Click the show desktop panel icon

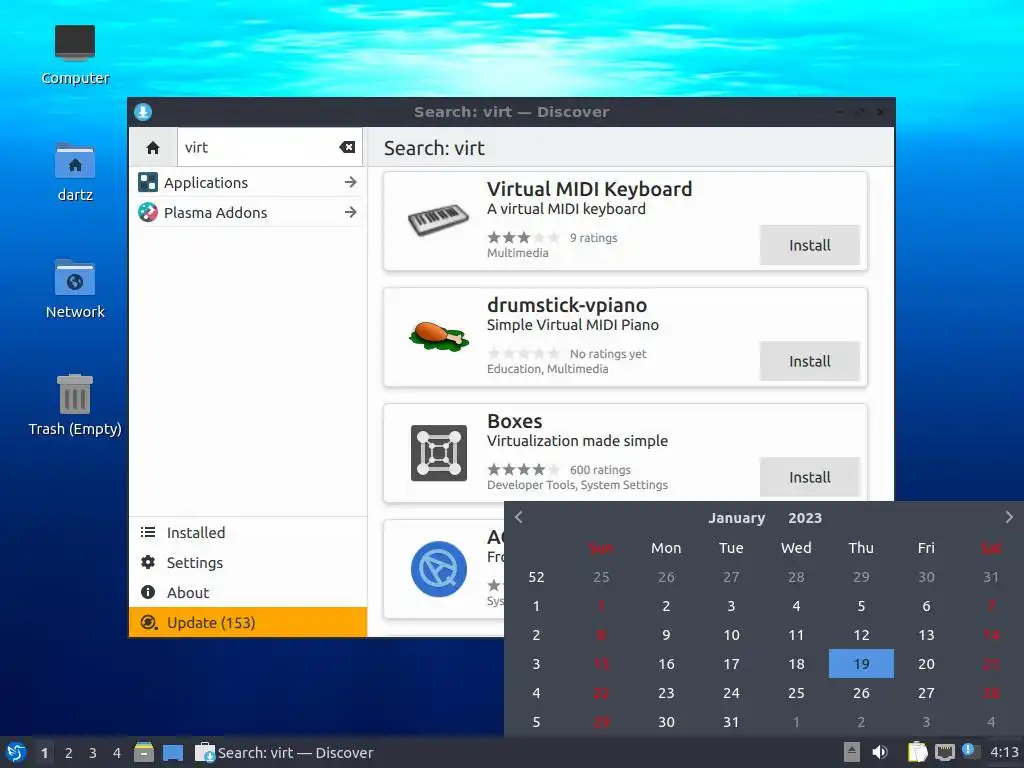click(x=173, y=753)
